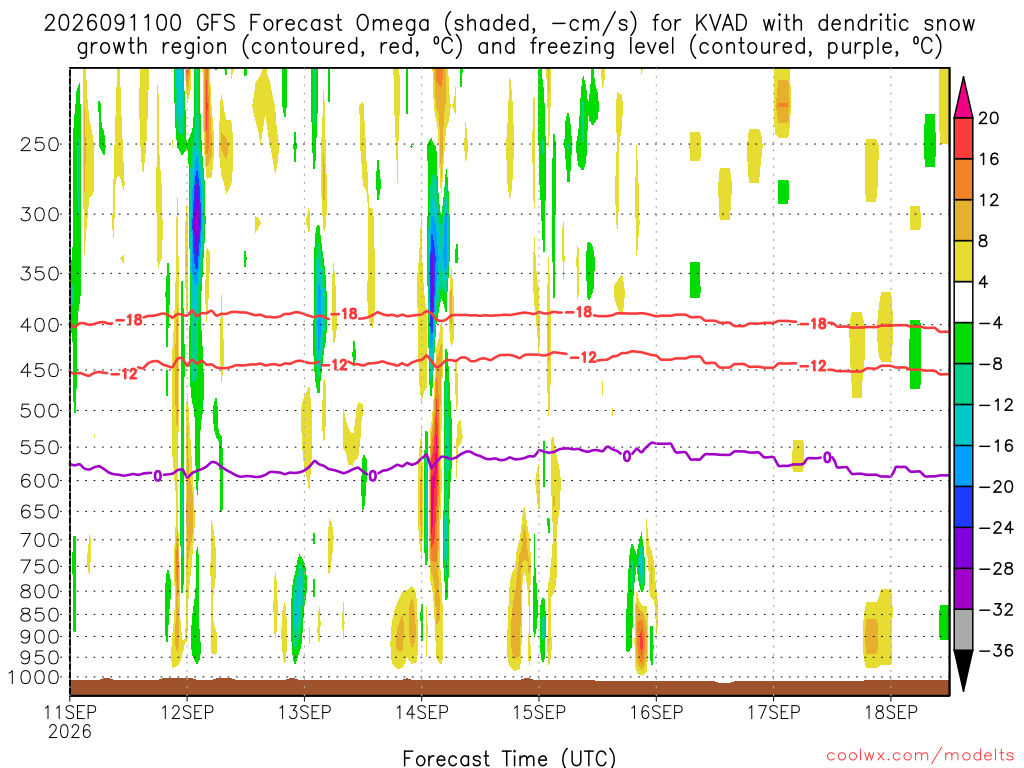The image size is (1024, 768).
Task: Click the green -4 to -8 colorbar segment
Action: (963, 343)
